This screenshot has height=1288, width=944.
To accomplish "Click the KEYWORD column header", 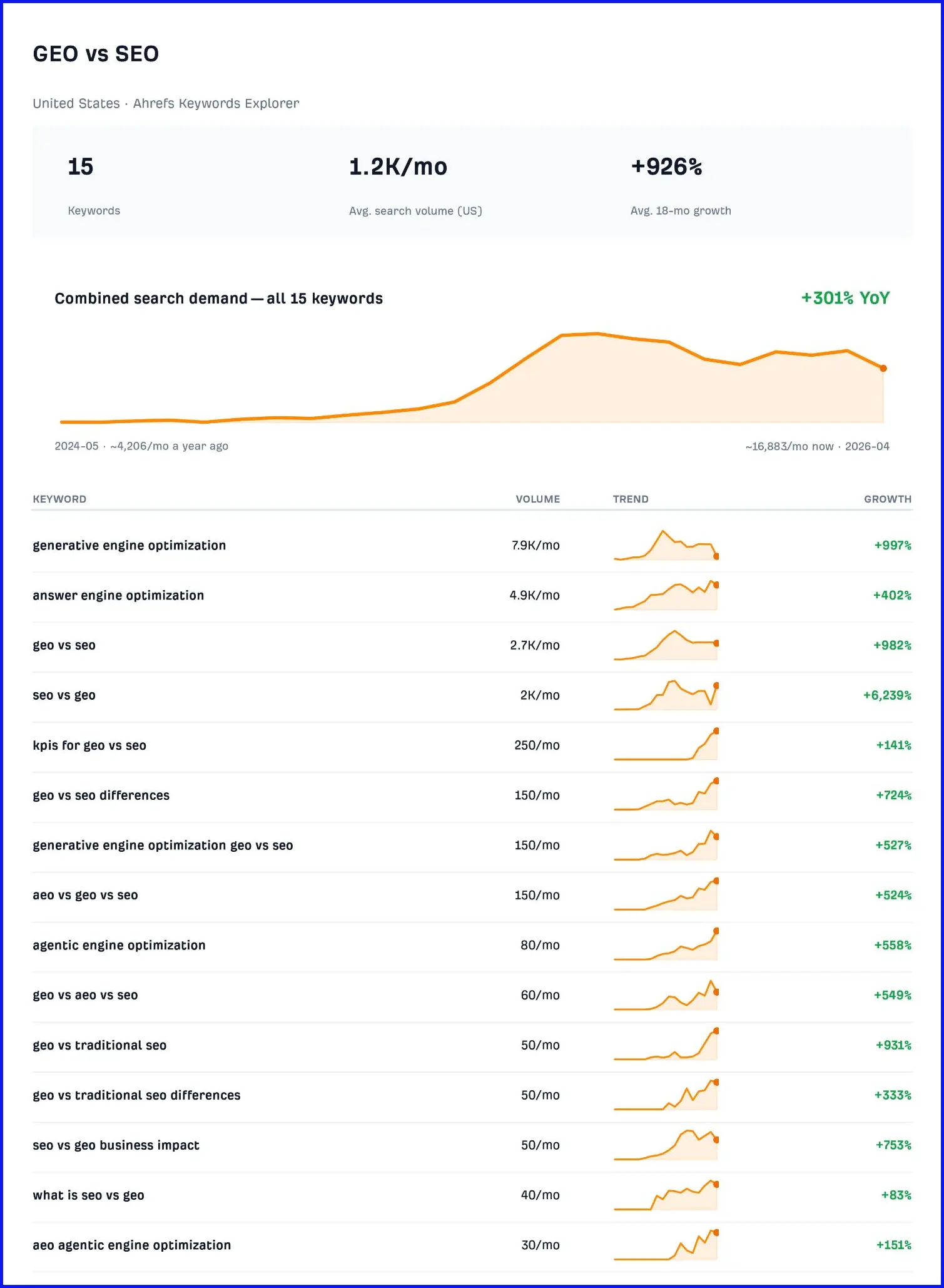I will coord(59,499).
